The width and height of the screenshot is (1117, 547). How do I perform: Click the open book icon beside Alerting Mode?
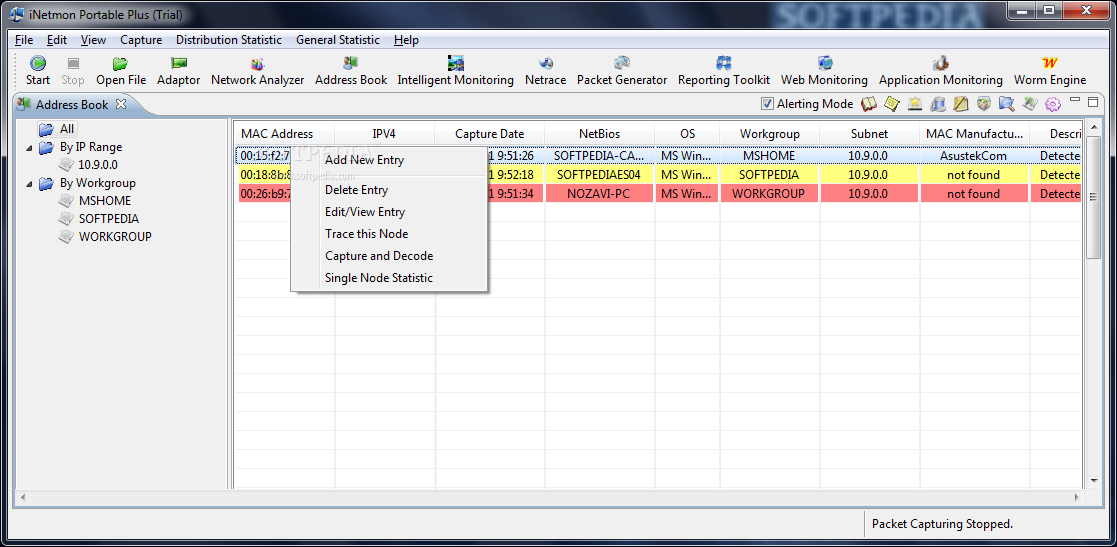click(x=868, y=104)
